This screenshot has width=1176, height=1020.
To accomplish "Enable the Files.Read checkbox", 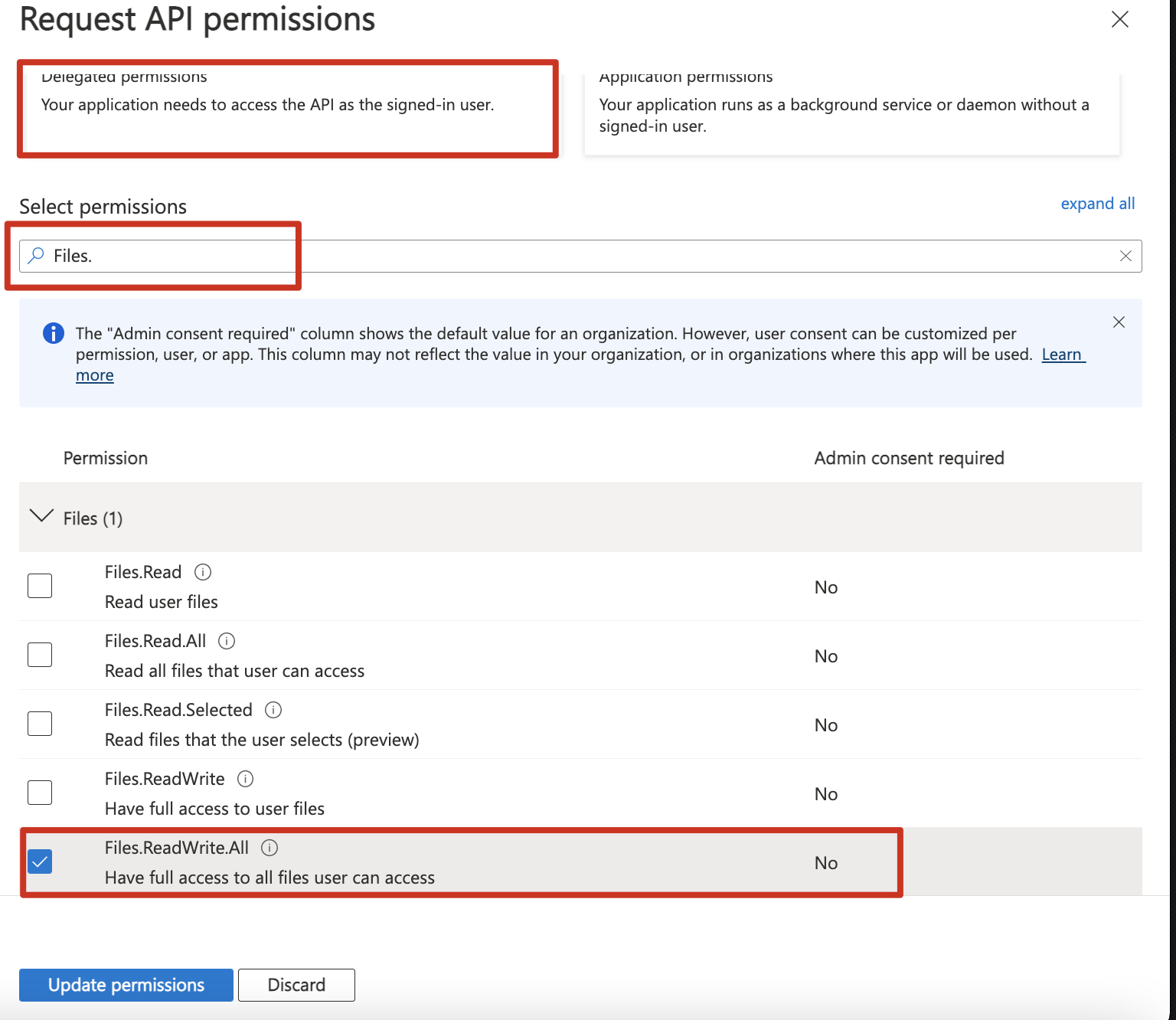I will [40, 586].
